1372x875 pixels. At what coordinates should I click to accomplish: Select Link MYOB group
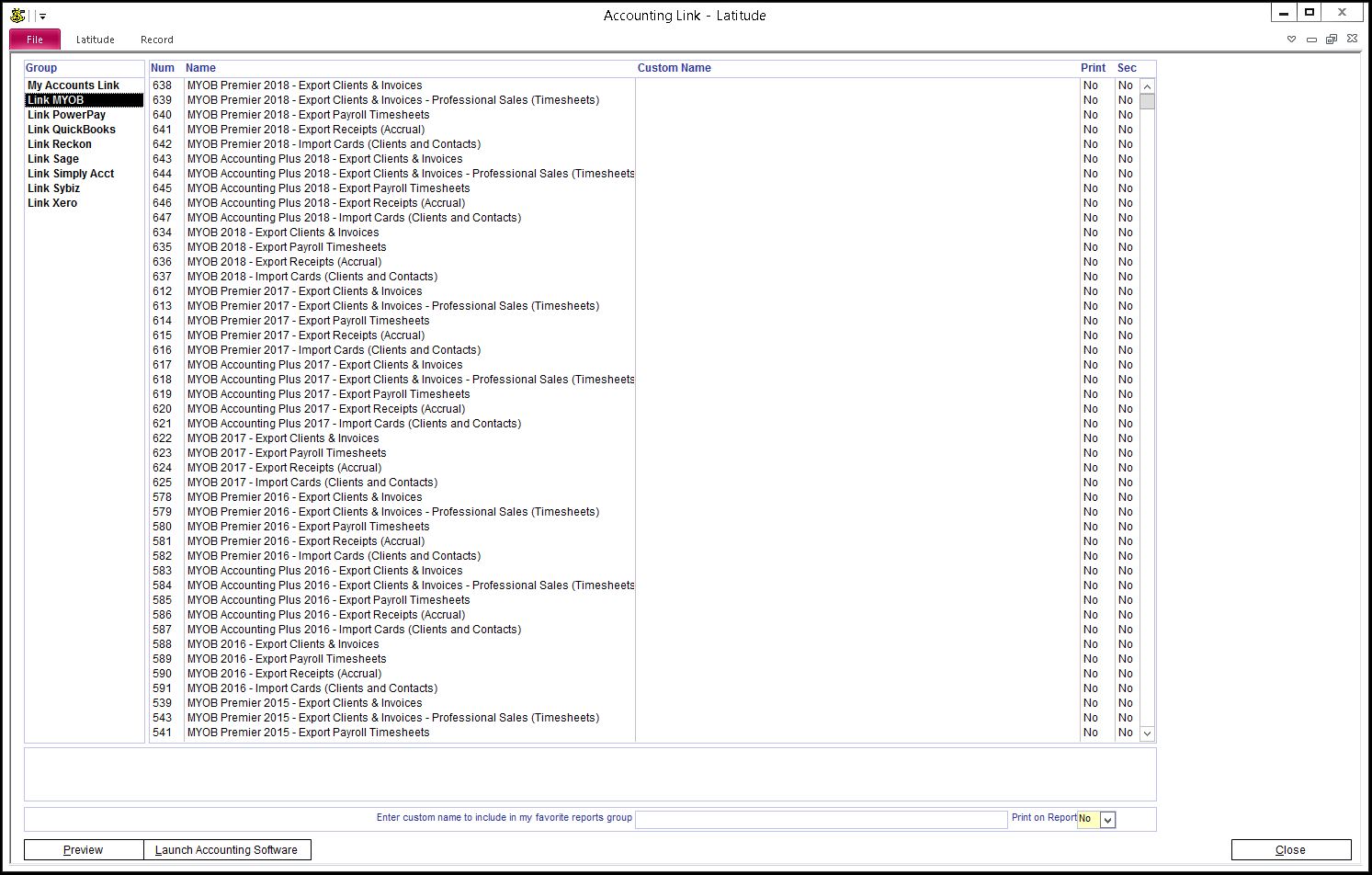click(84, 100)
